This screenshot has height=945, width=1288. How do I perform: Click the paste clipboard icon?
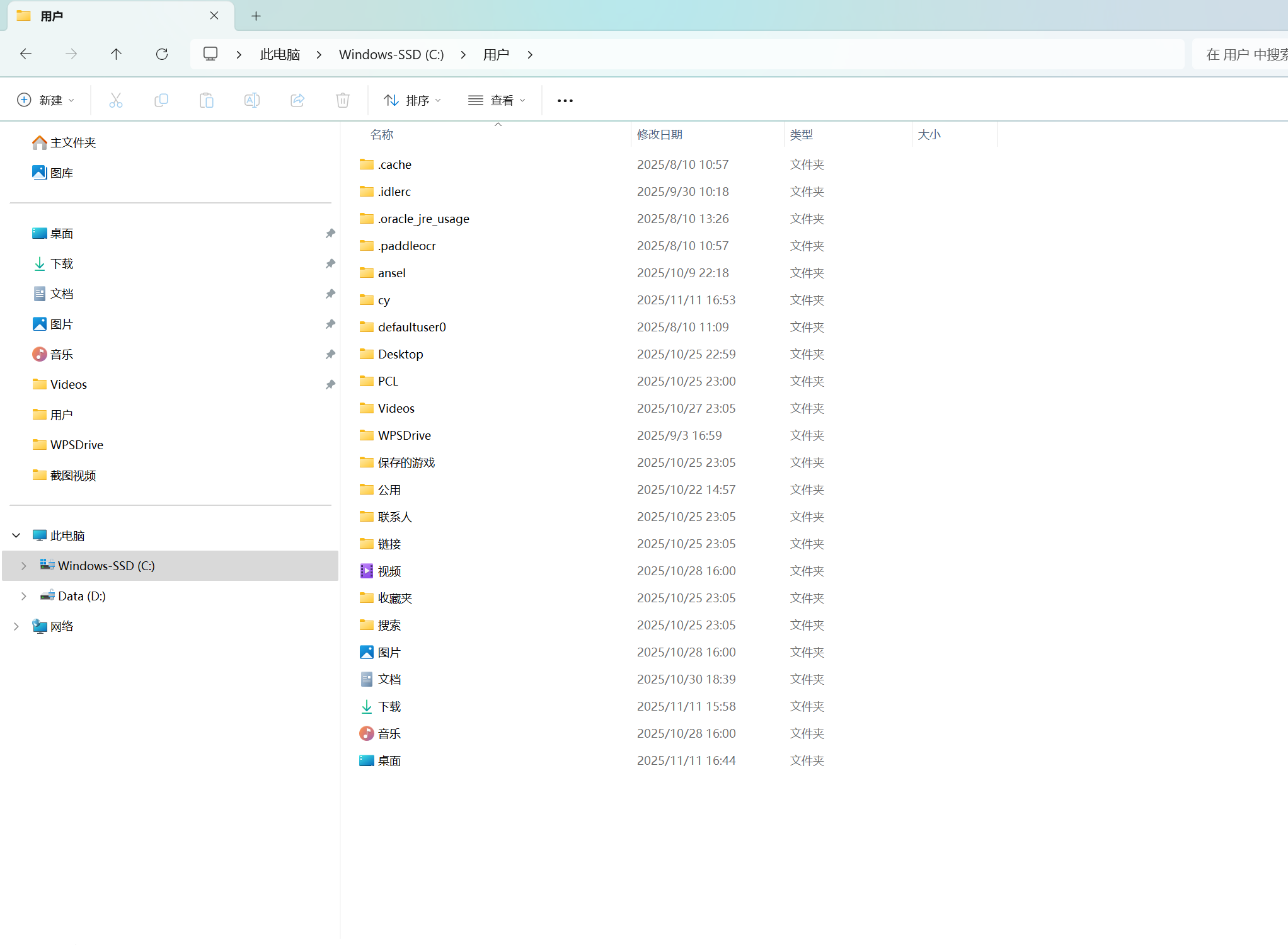point(207,100)
